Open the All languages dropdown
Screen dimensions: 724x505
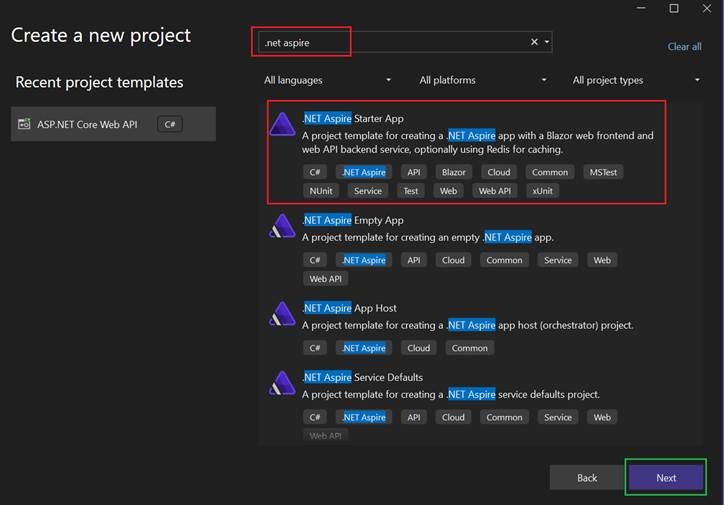click(327, 80)
